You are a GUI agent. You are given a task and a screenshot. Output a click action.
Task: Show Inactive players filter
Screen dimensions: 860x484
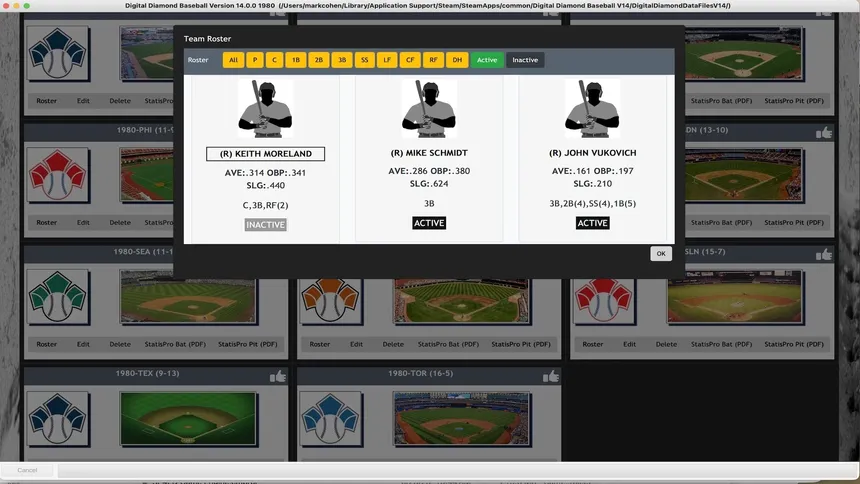[x=525, y=60]
